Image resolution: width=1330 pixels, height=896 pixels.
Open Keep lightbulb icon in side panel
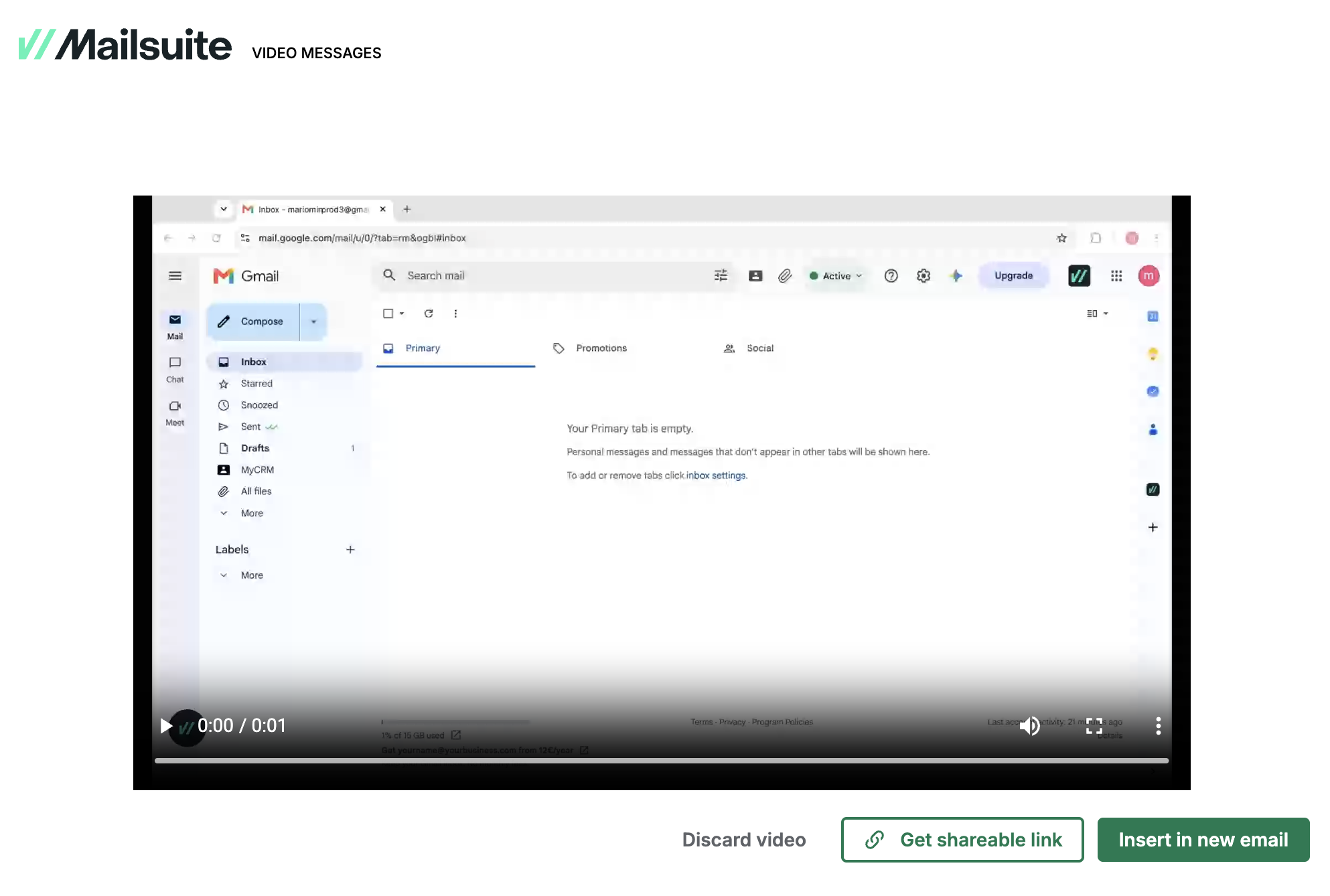(1153, 354)
